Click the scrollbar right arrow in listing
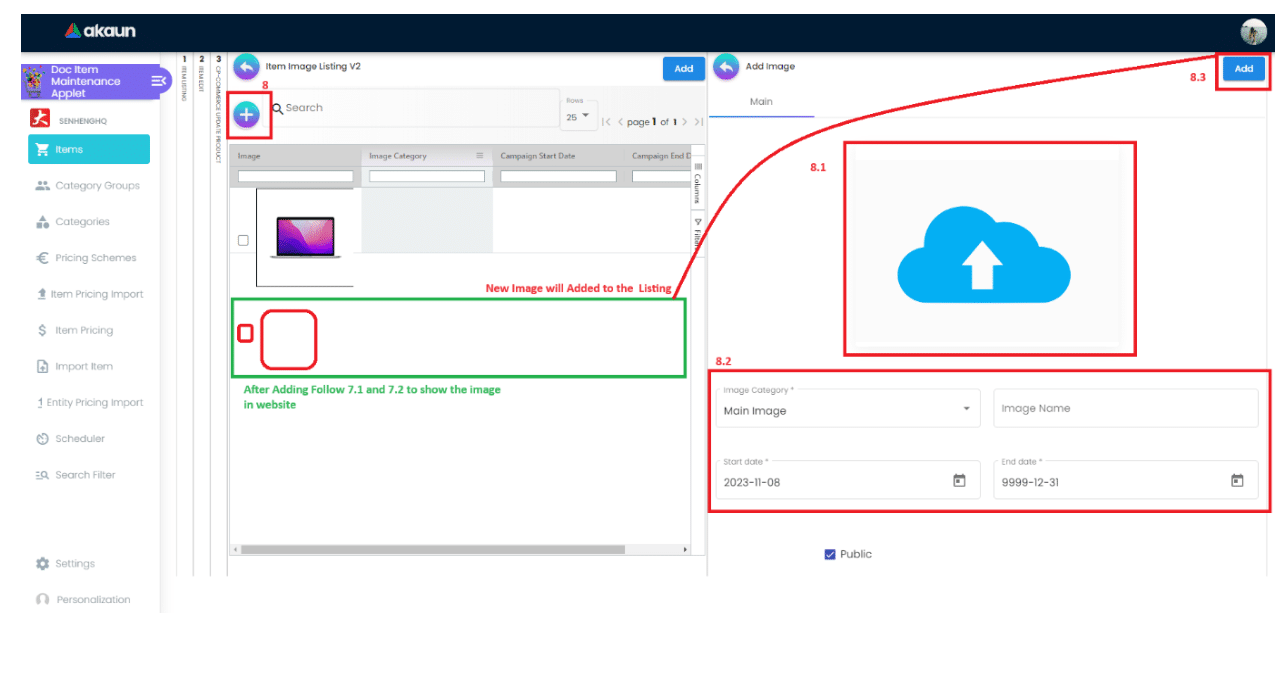 [x=686, y=549]
